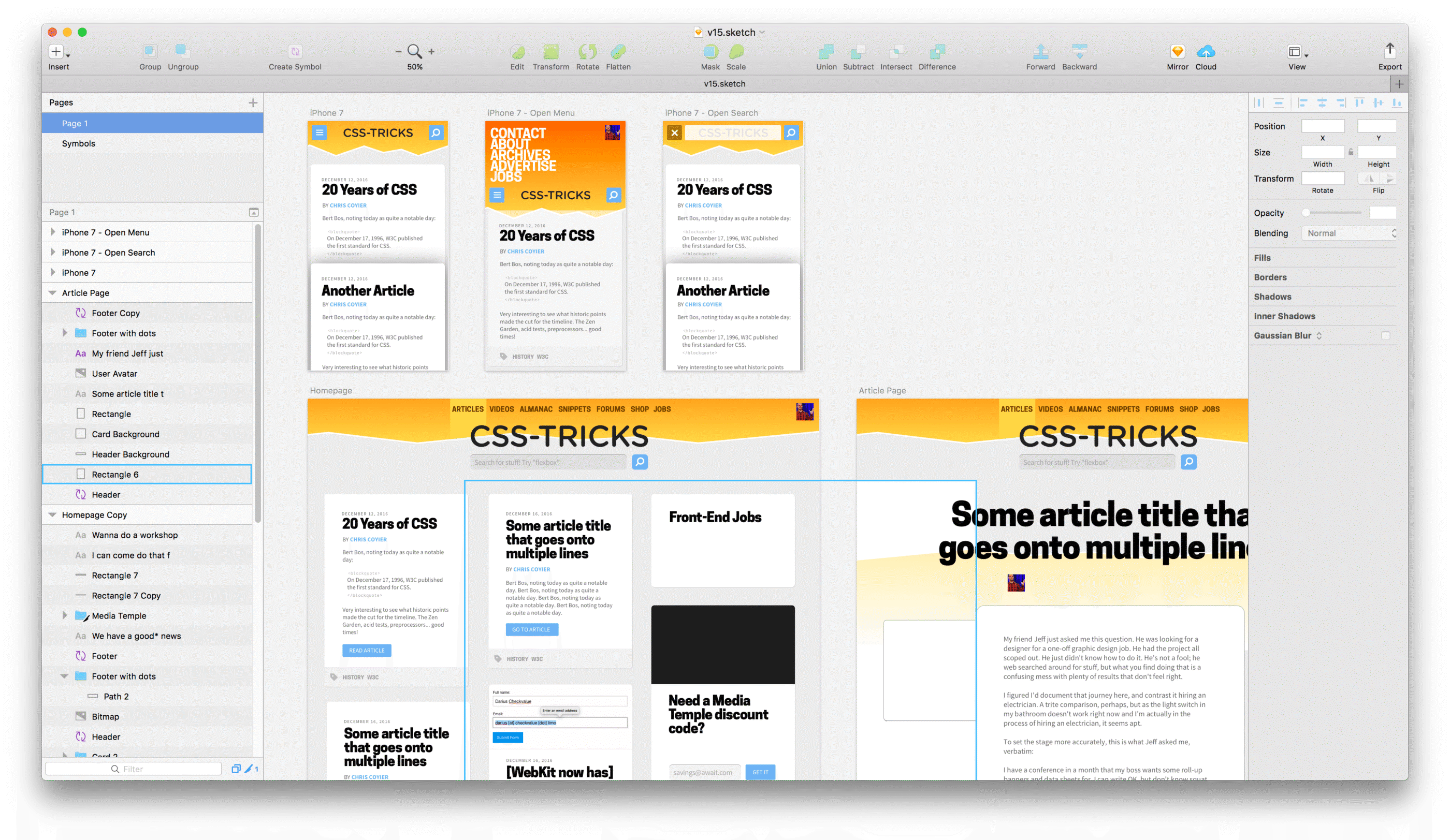Click the Flatten toolbar icon

pos(618,52)
